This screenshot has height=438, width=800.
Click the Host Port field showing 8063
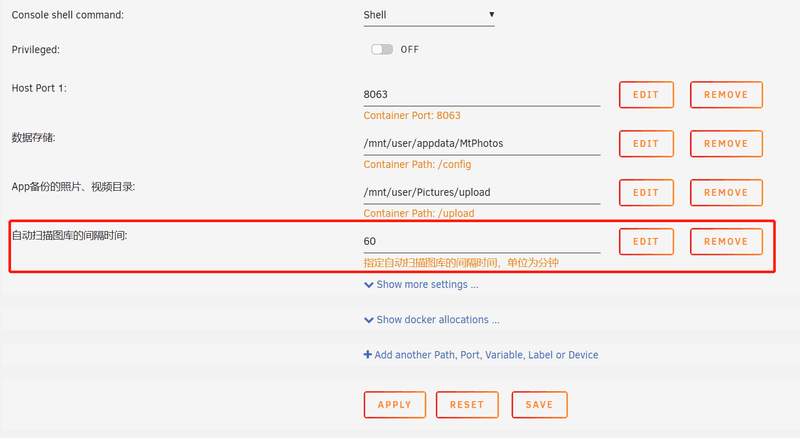pyautogui.click(x=482, y=94)
